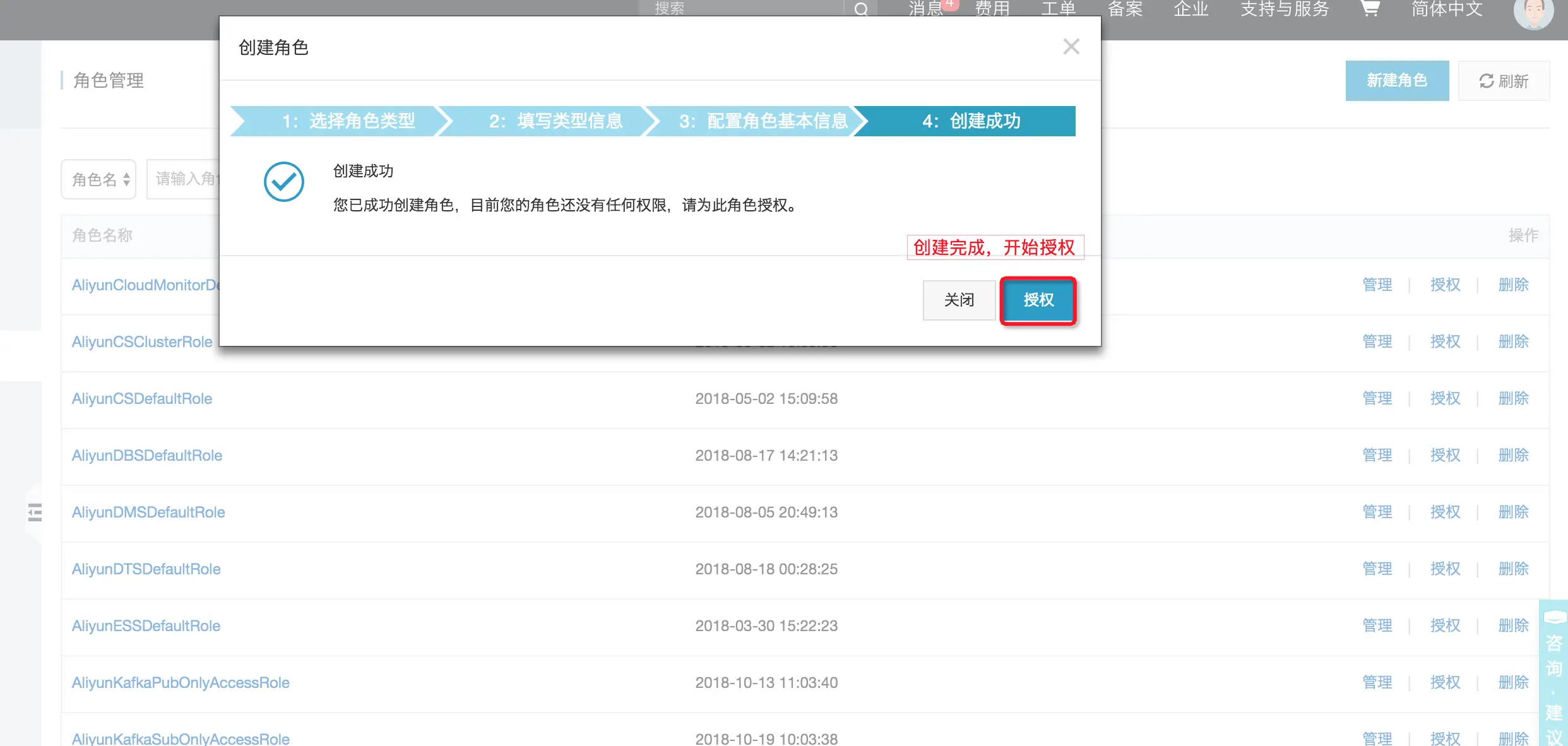Screen dimensions: 1568x746
Task: Click the blue 授权 button in dialog
Action: [x=1038, y=300]
